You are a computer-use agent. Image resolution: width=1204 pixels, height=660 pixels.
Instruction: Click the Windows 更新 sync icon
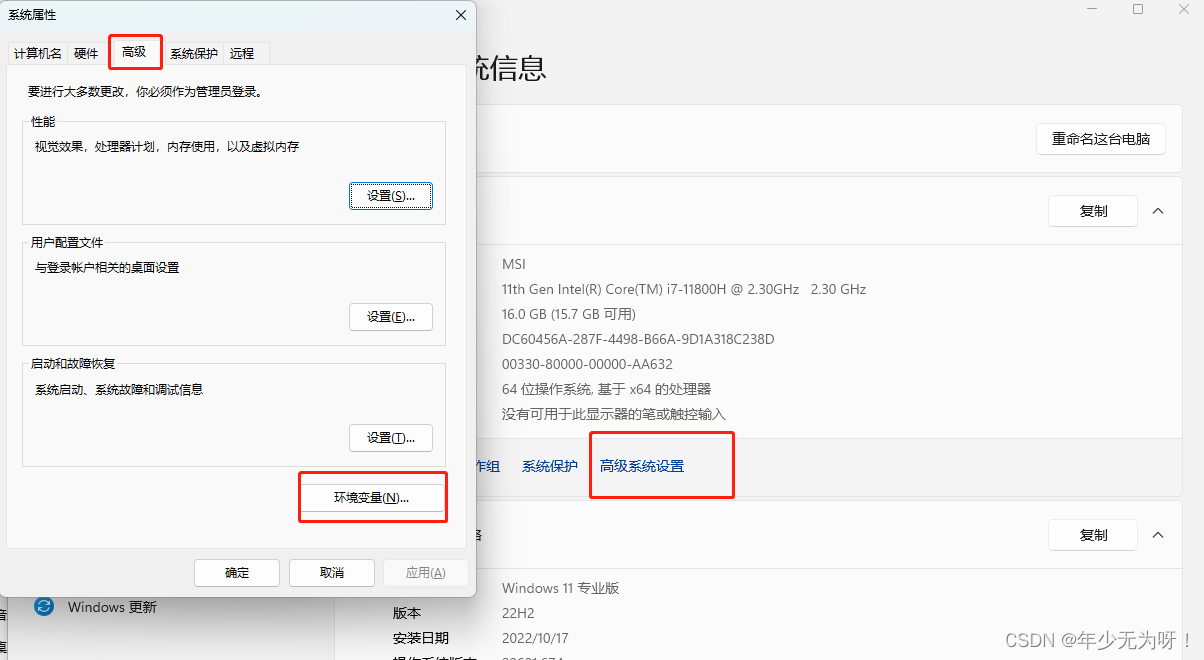(43, 607)
